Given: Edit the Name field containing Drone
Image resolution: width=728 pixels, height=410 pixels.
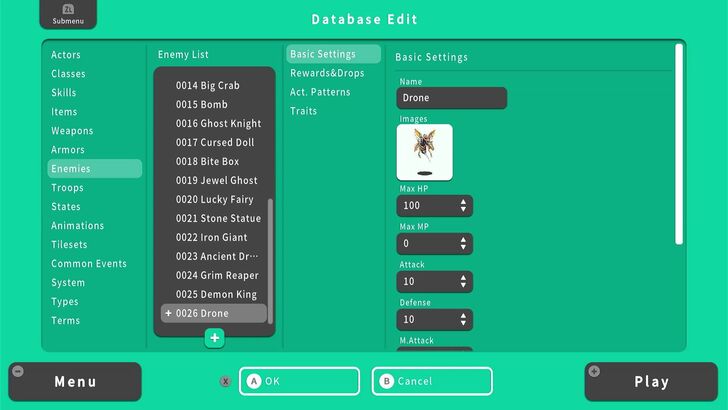Looking at the screenshot, I should pyautogui.click(x=452, y=98).
